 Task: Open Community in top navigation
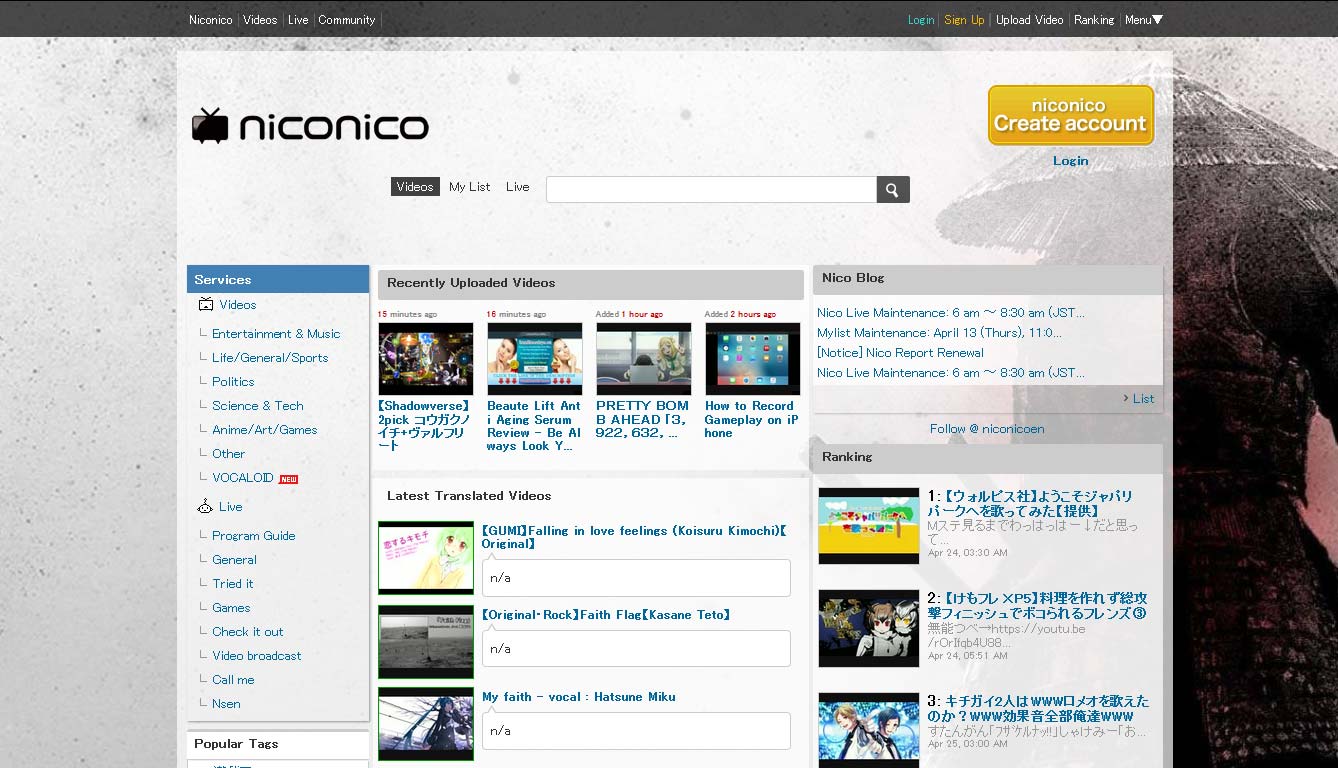pos(347,20)
